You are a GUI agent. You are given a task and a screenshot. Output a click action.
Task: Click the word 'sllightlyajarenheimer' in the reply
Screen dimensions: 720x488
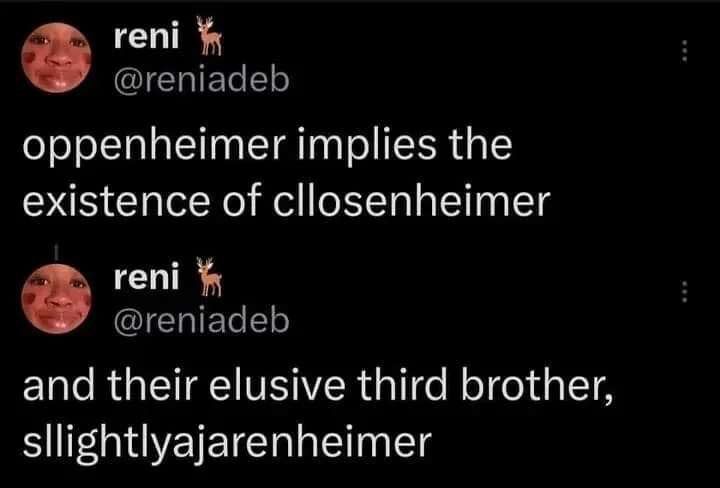(x=227, y=442)
